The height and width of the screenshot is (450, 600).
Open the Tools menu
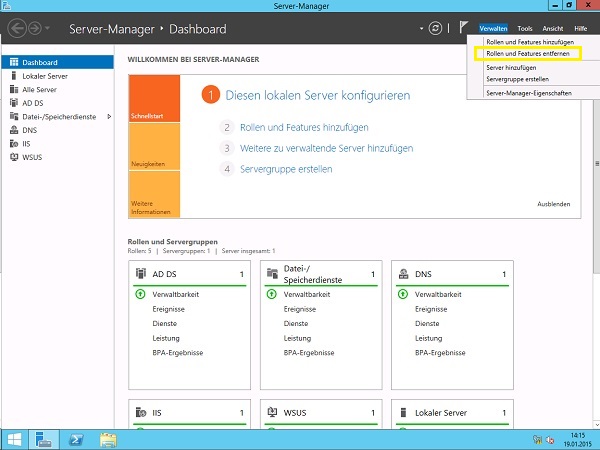[x=525, y=28]
